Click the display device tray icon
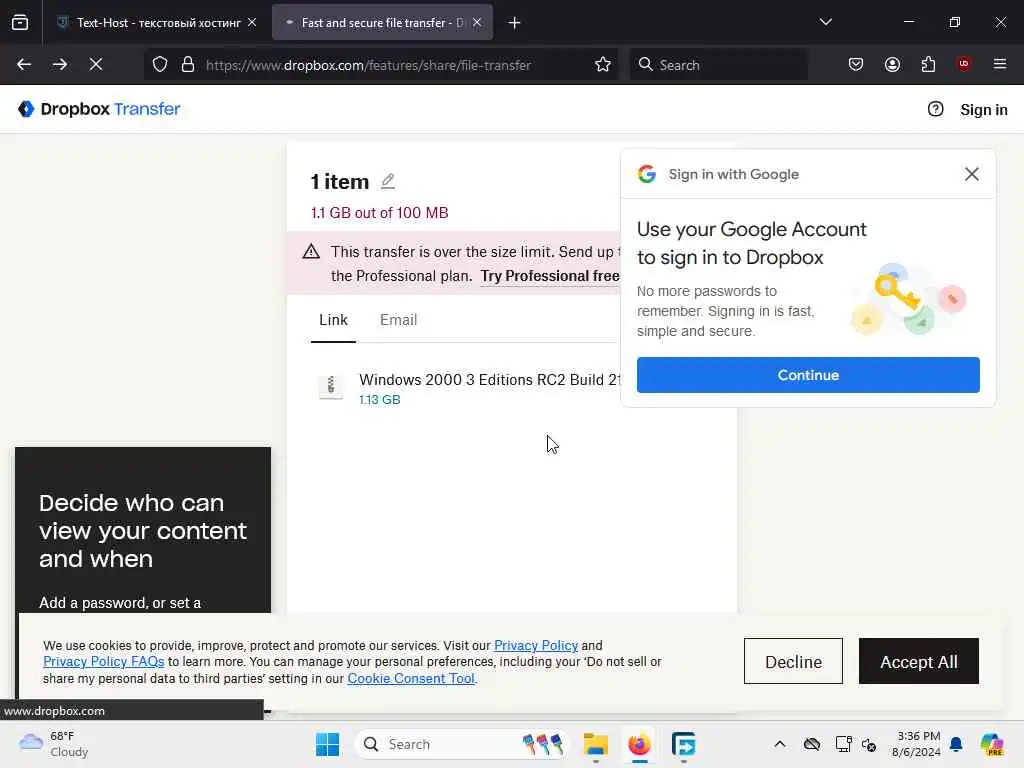1024x768 pixels. point(843,744)
